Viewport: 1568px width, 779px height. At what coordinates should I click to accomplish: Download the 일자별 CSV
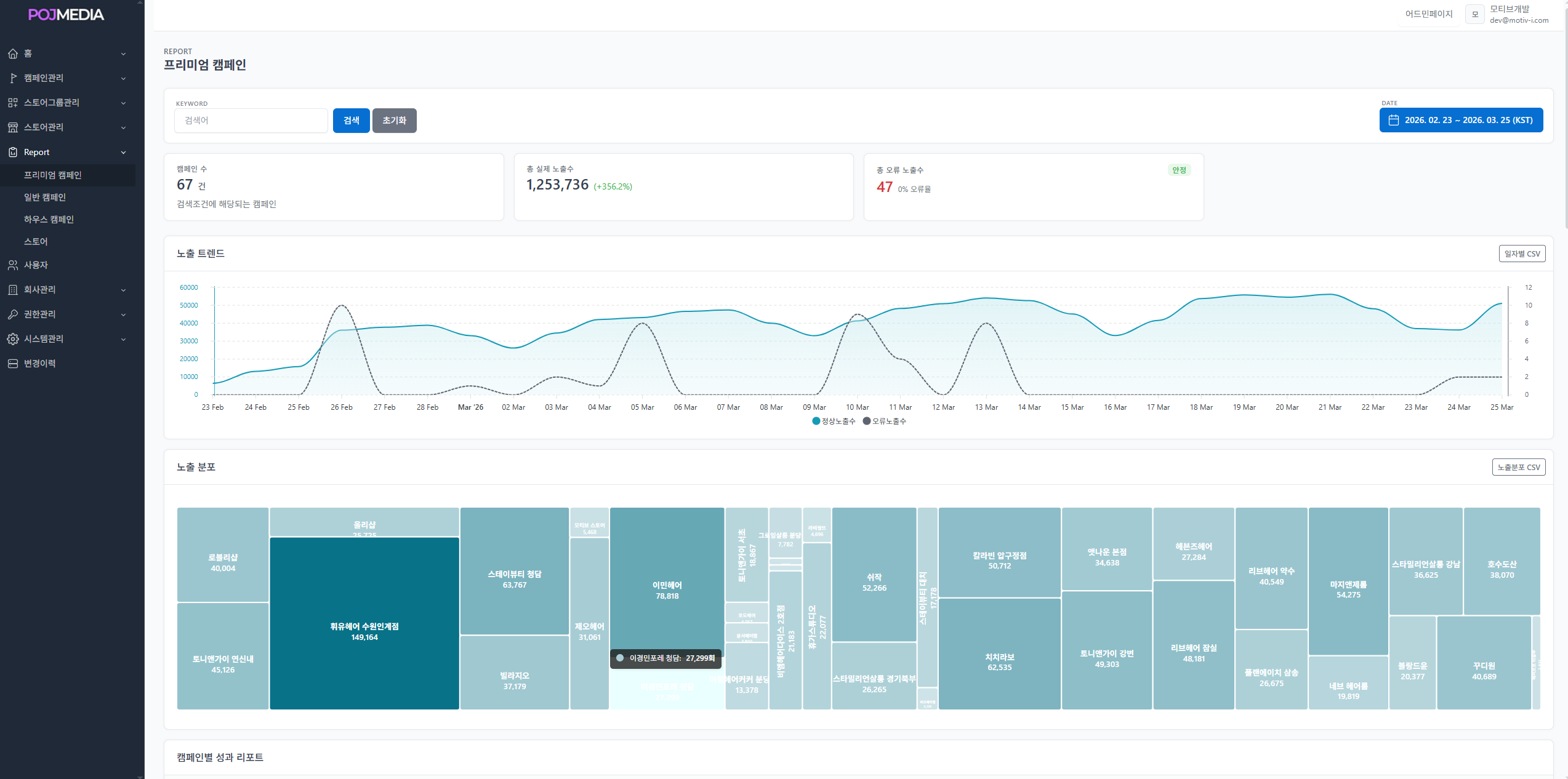[x=1522, y=254]
